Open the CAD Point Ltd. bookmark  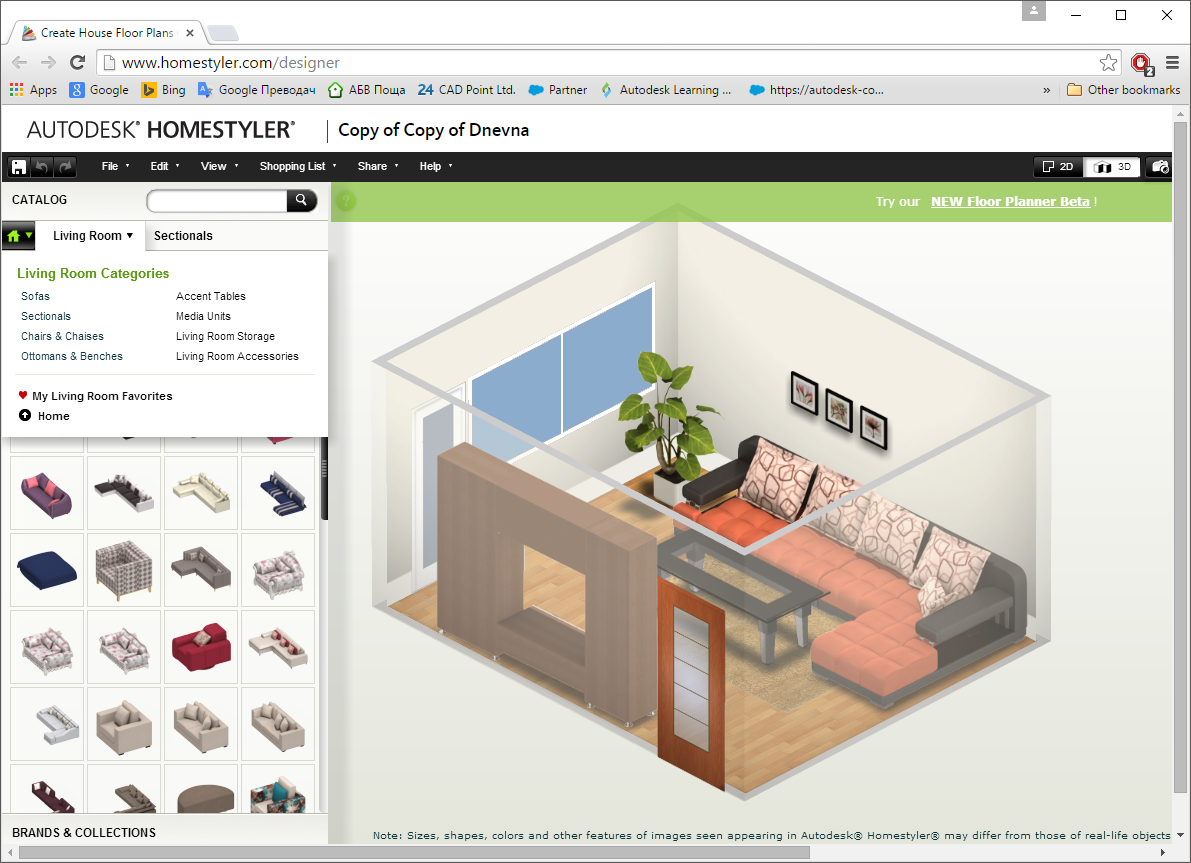(466, 90)
